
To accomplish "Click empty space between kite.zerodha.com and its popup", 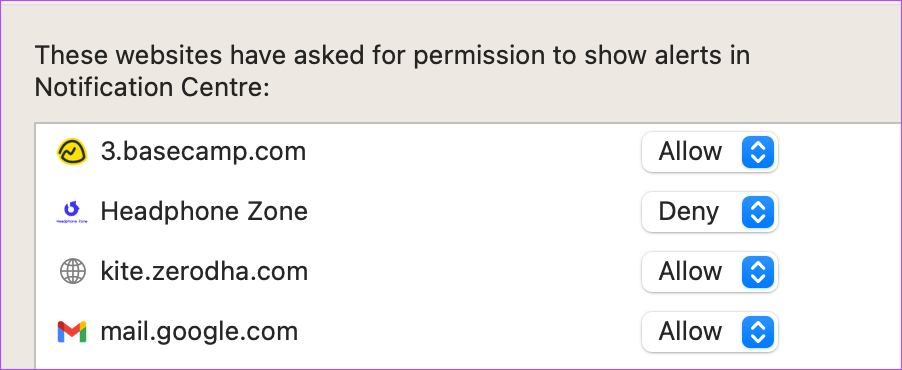I will [475, 272].
